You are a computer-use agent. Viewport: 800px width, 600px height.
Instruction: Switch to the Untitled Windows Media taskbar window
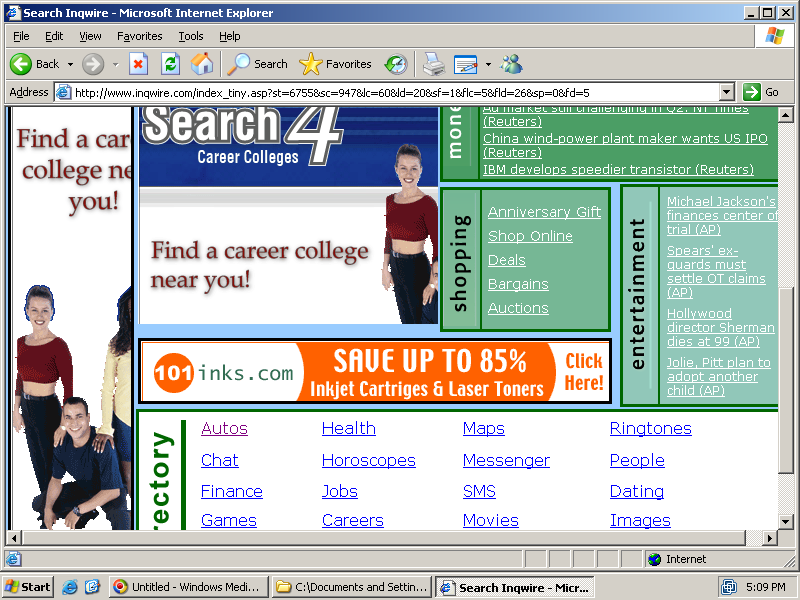point(190,587)
